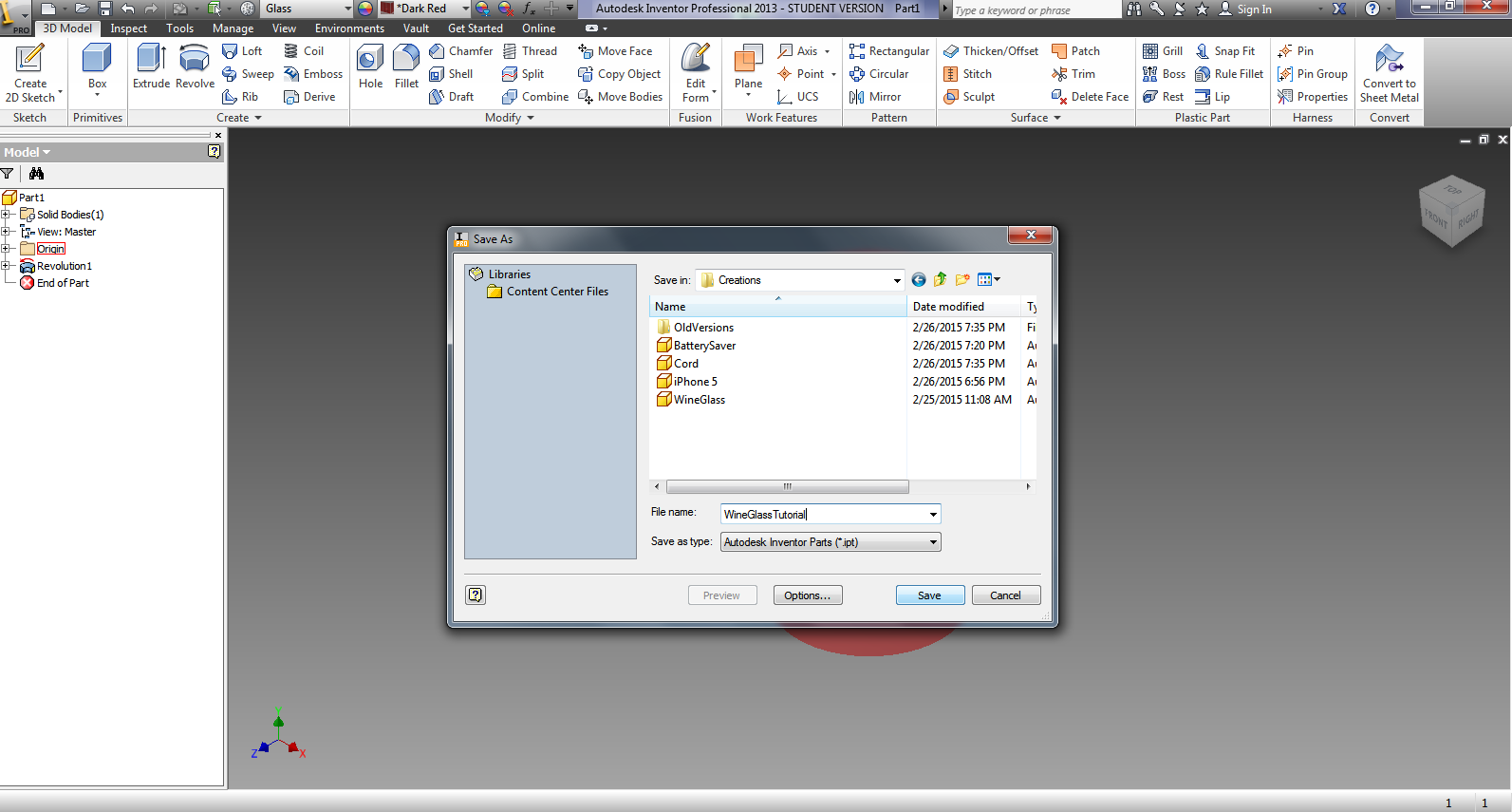Sort by the Date modified column header
Image resolution: width=1512 pixels, height=812 pixels.
point(962,307)
